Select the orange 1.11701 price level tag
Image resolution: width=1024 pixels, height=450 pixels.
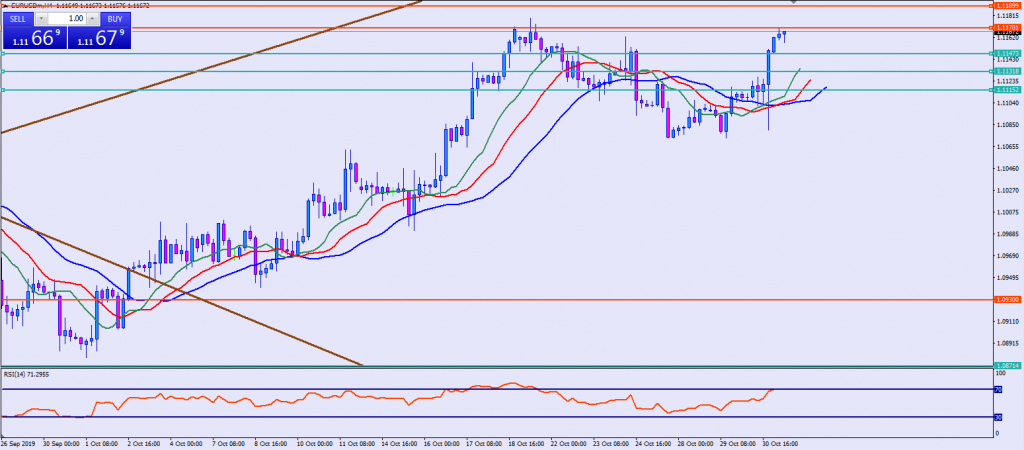[1007, 28]
